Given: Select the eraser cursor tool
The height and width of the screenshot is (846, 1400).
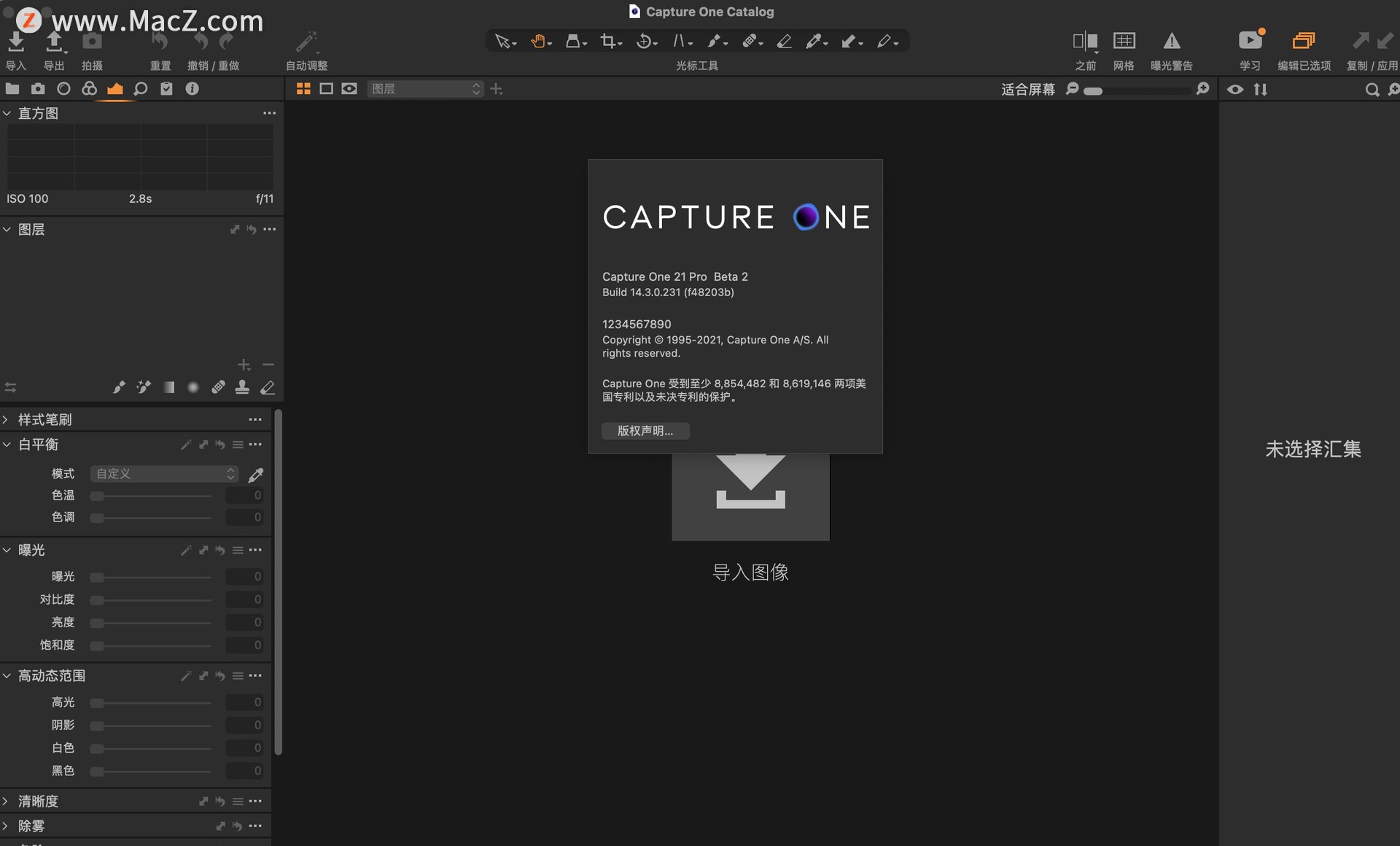Looking at the screenshot, I should [785, 42].
